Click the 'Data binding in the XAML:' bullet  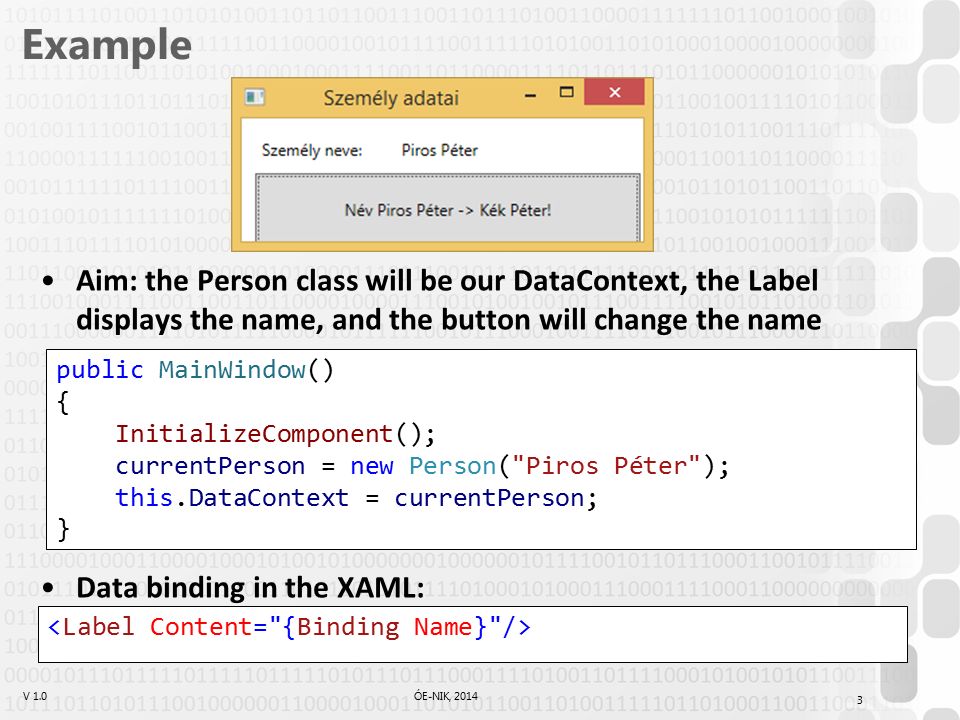pos(250,587)
